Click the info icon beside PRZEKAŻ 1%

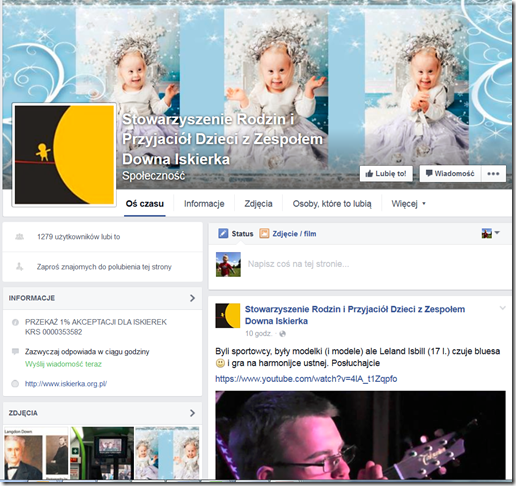pos(15,322)
